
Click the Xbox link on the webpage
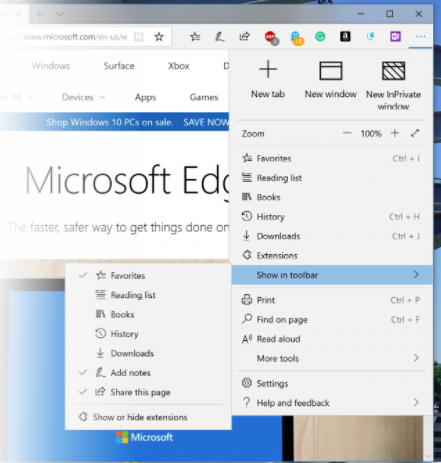(179, 66)
